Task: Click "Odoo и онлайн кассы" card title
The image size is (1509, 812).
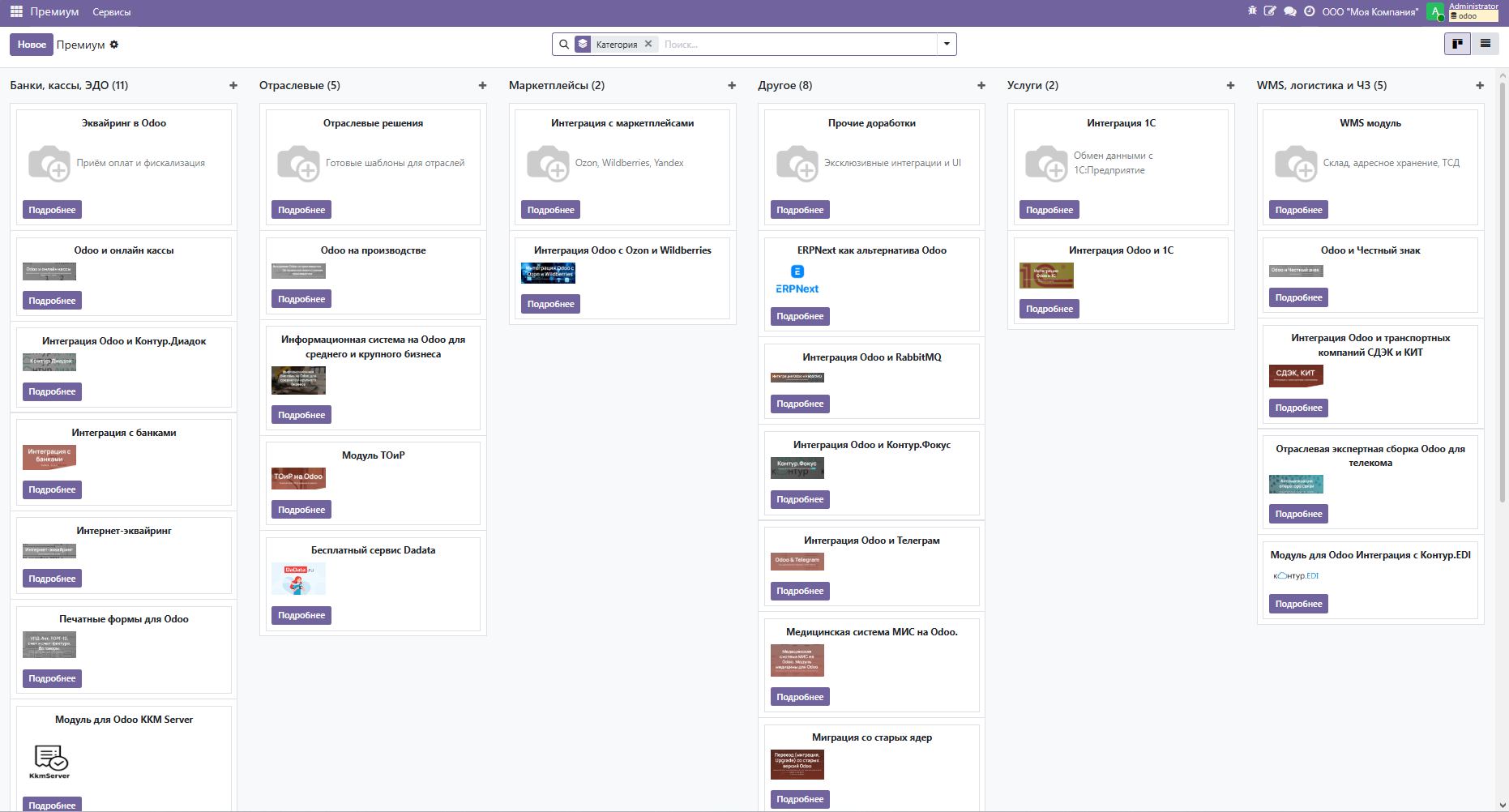Action: 124,250
